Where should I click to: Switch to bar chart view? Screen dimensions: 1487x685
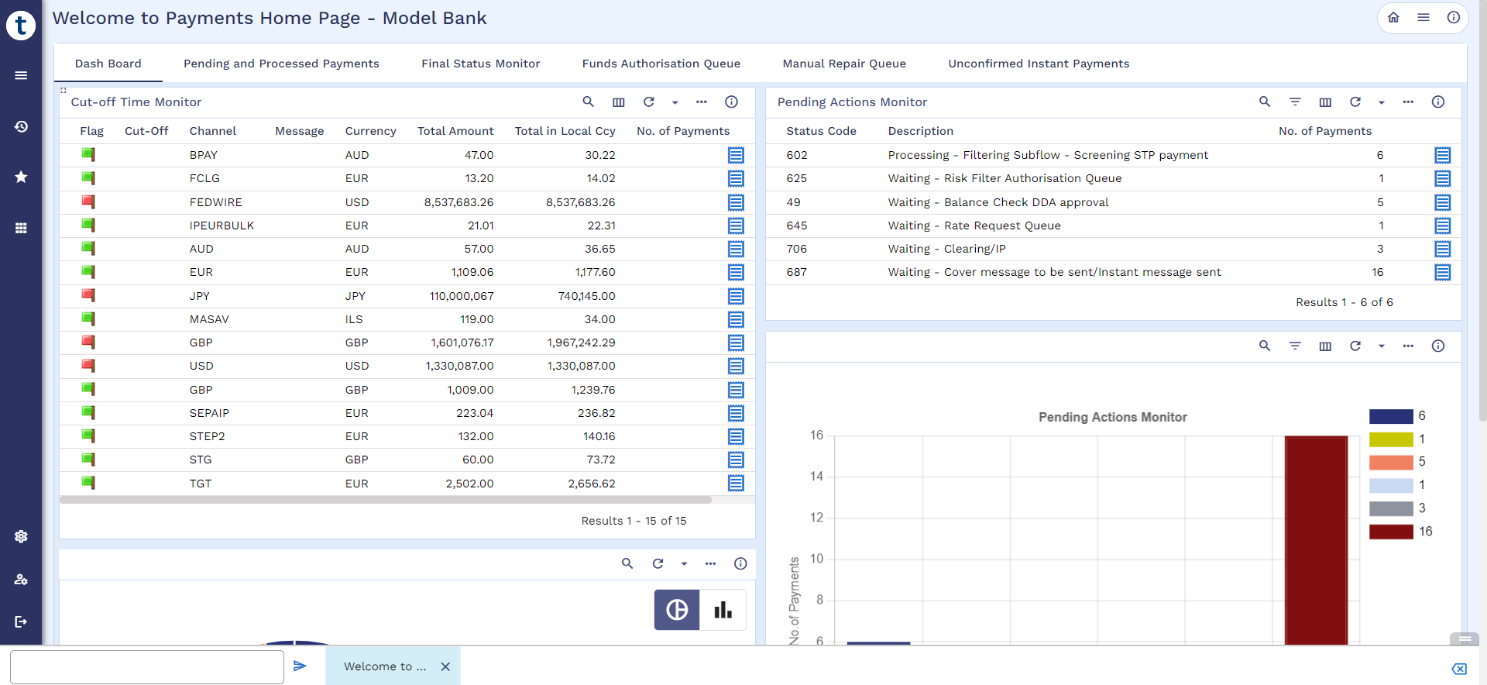pos(723,610)
